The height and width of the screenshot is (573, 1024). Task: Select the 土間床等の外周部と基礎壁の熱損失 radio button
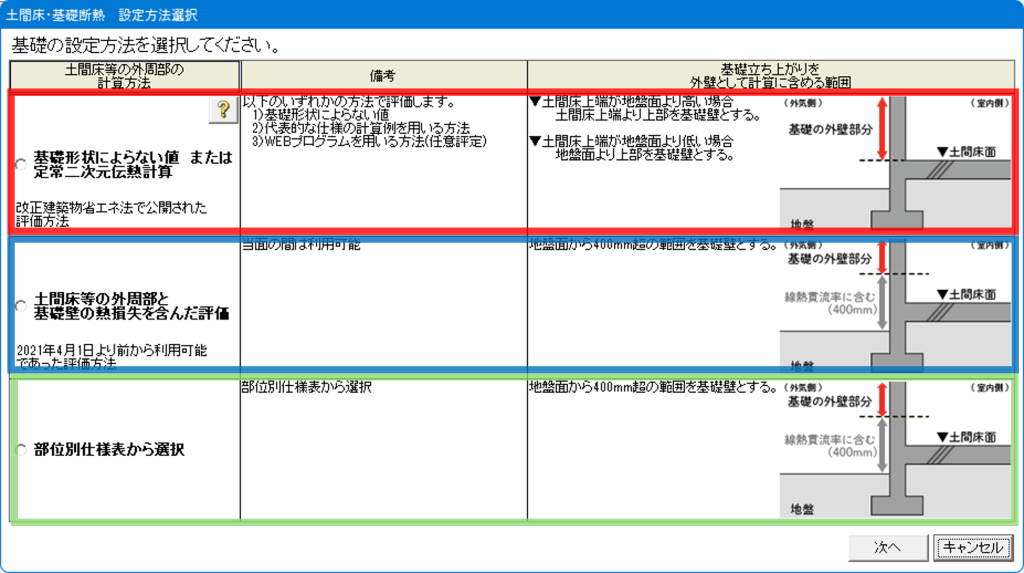tap(22, 307)
